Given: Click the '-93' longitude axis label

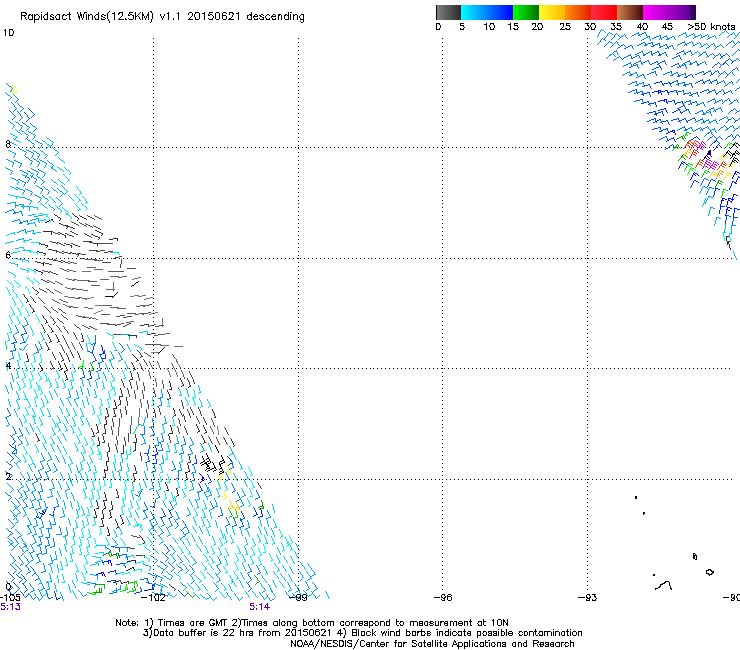Looking at the screenshot, I should click(x=588, y=598).
